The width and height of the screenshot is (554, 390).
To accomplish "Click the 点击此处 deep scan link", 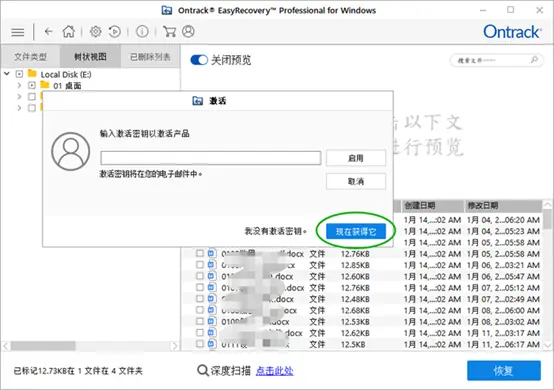I will coord(275,371).
